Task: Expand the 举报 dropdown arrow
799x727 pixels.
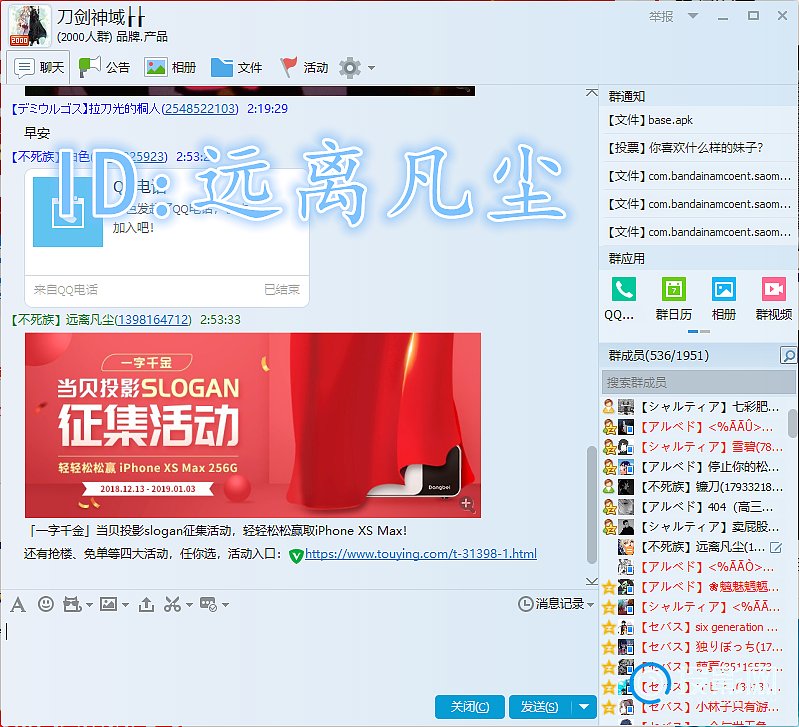Action: click(693, 16)
